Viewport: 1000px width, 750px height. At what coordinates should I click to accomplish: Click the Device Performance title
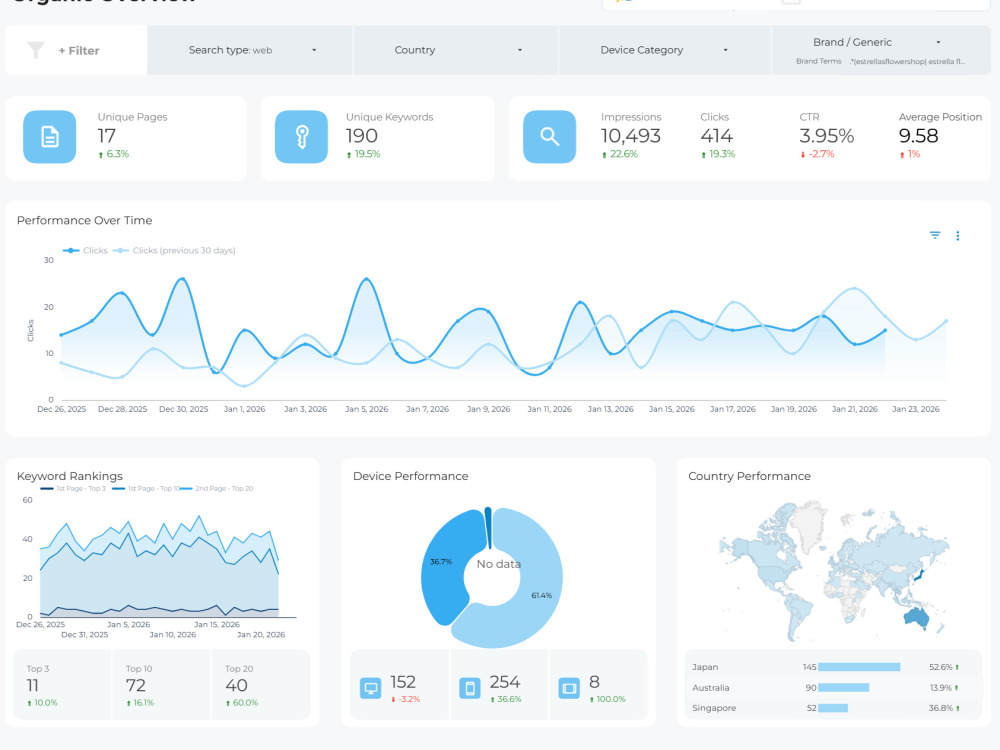[x=410, y=476]
